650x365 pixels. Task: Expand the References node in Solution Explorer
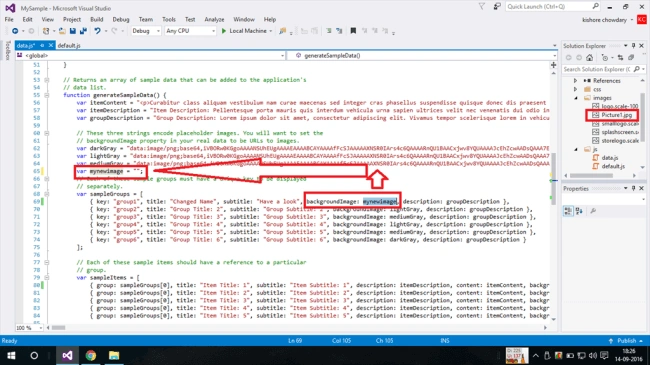(x=575, y=80)
